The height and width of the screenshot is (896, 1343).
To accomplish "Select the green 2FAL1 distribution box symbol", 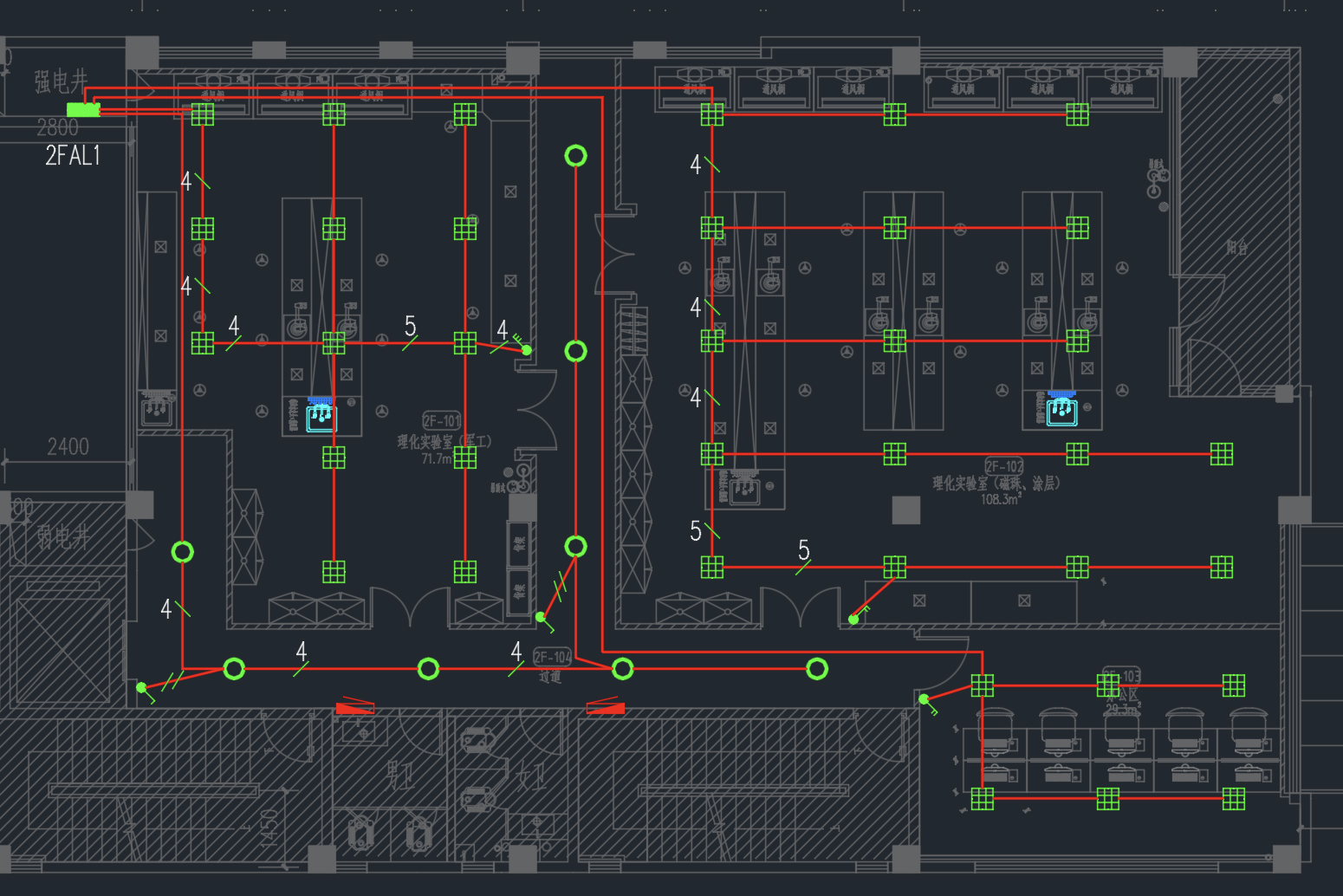I will 83,110.
